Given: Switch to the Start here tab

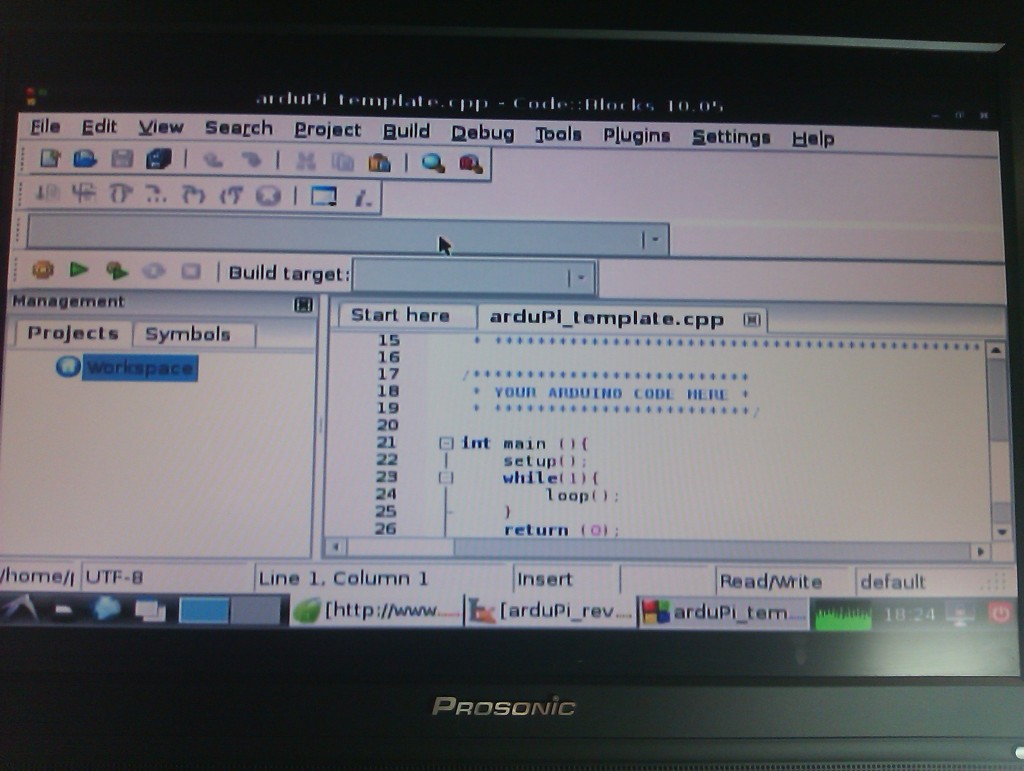Looking at the screenshot, I should pyautogui.click(x=400, y=315).
